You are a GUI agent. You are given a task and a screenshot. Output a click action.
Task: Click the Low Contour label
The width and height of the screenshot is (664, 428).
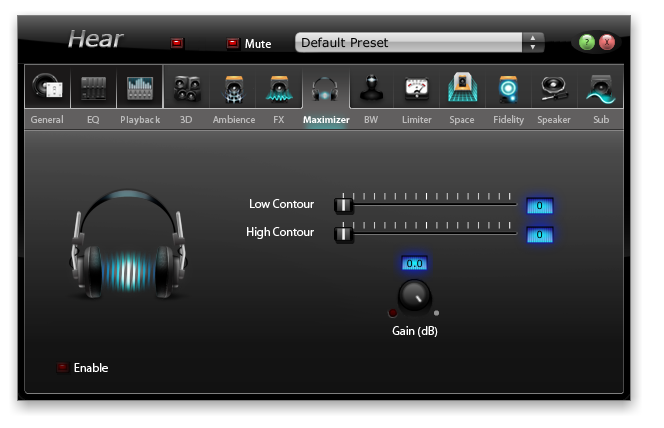(281, 204)
